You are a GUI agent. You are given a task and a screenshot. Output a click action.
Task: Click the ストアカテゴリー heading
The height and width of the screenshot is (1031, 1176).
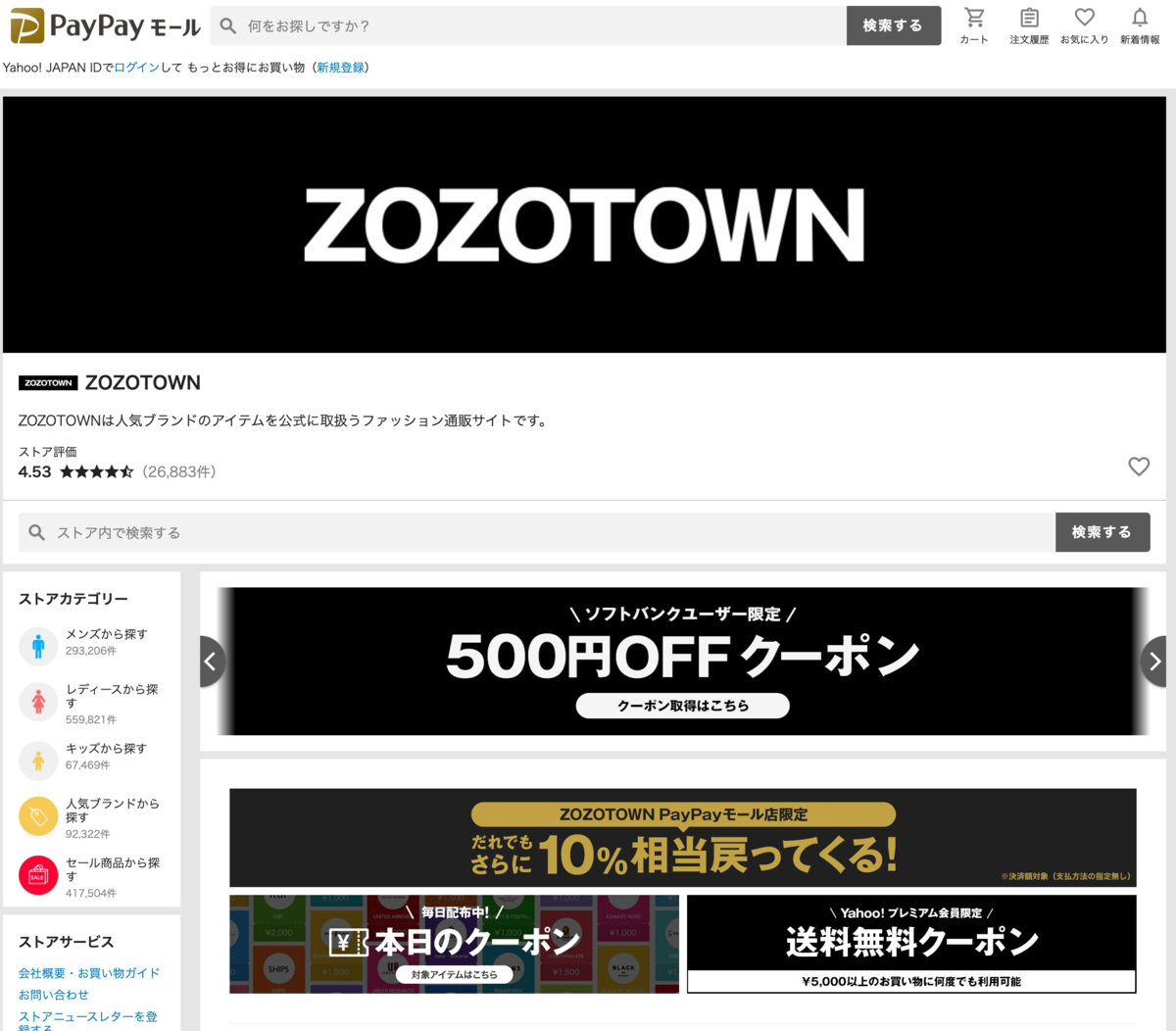point(73,599)
